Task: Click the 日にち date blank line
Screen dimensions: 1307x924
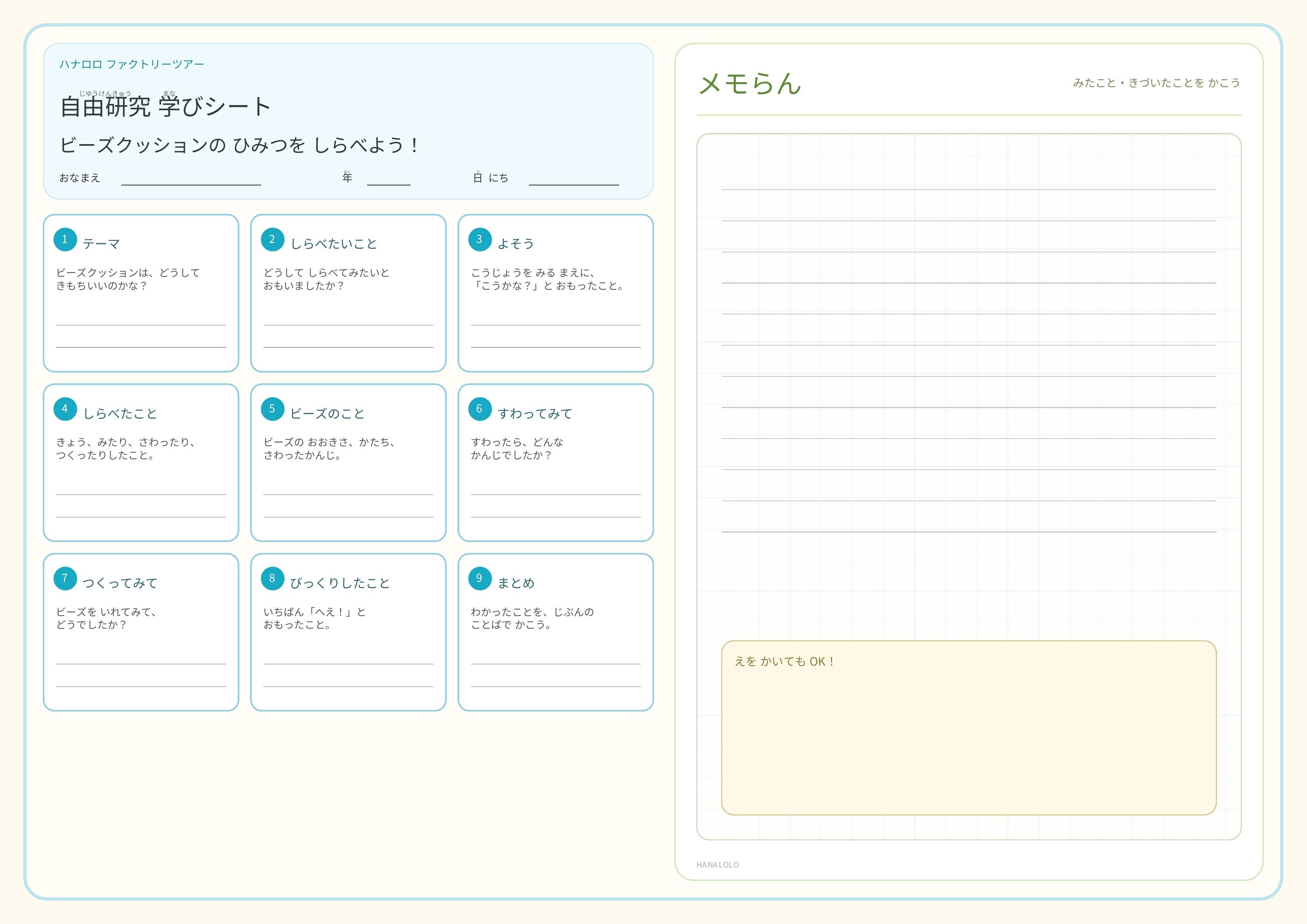Action: 573,184
